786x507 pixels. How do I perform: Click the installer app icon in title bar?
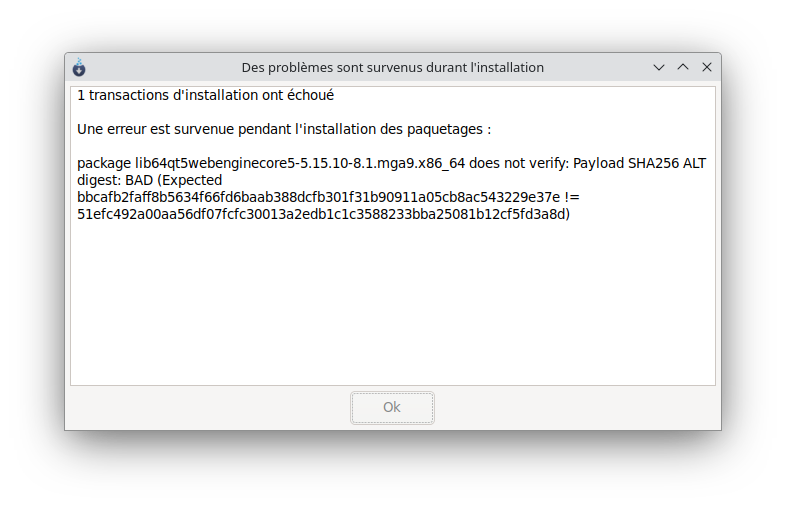coord(79,67)
